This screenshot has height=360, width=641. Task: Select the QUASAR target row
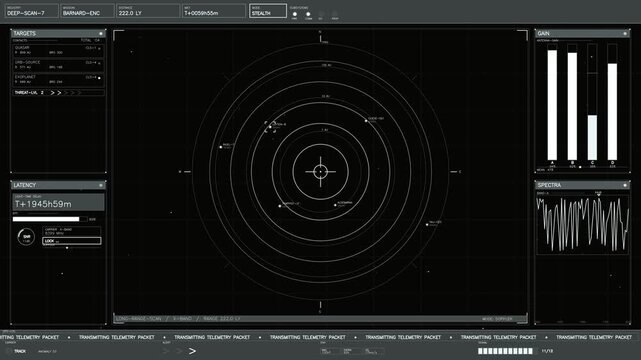[58, 50]
